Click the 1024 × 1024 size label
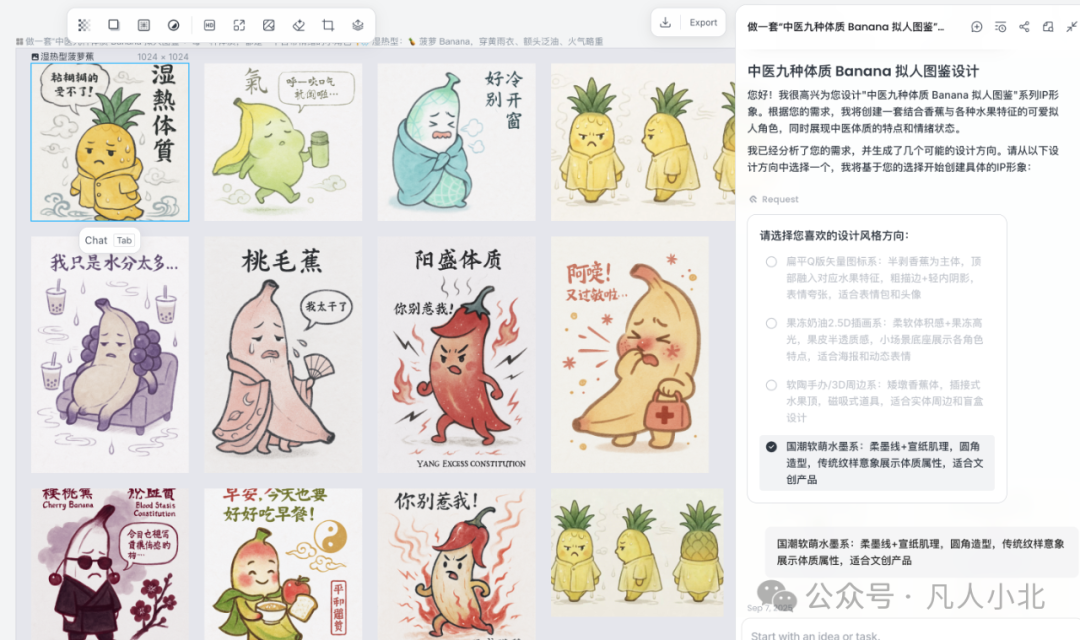Image resolution: width=1080 pixels, height=640 pixels. [163, 56]
